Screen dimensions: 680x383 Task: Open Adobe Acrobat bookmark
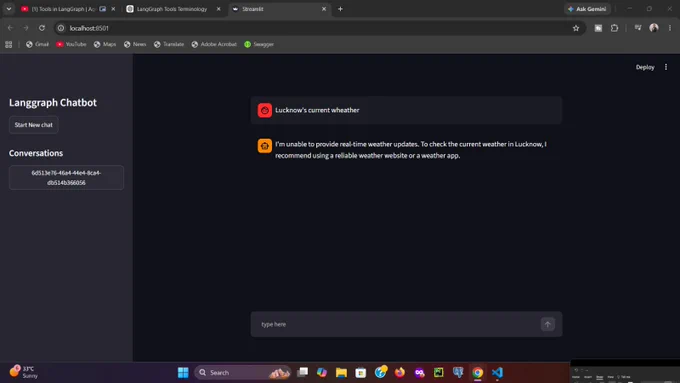click(214, 44)
